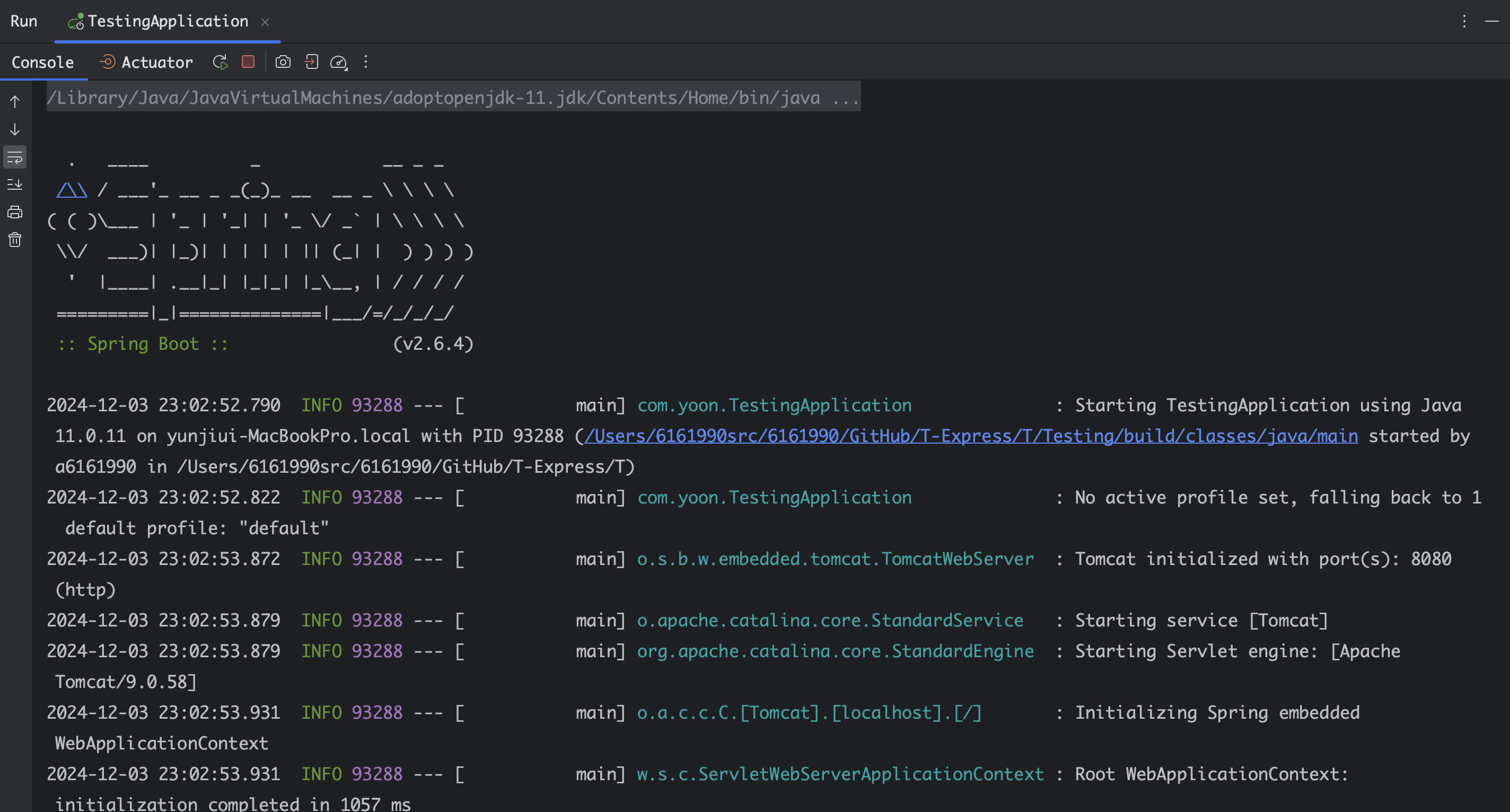Viewport: 1510px width, 812px height.
Task: Click the up arrow in the console sidebar
Action: [15, 102]
